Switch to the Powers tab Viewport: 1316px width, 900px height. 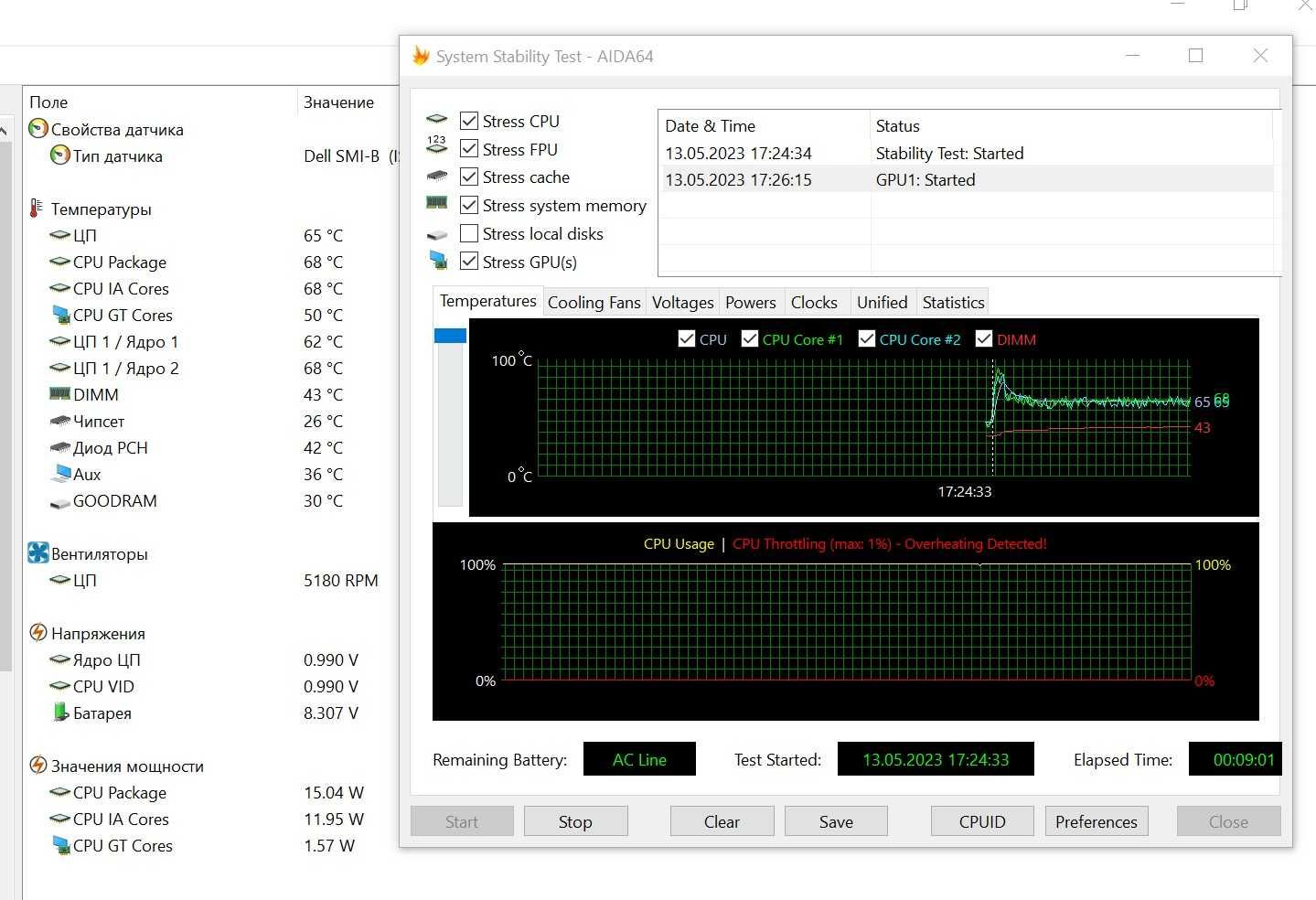[x=750, y=303]
